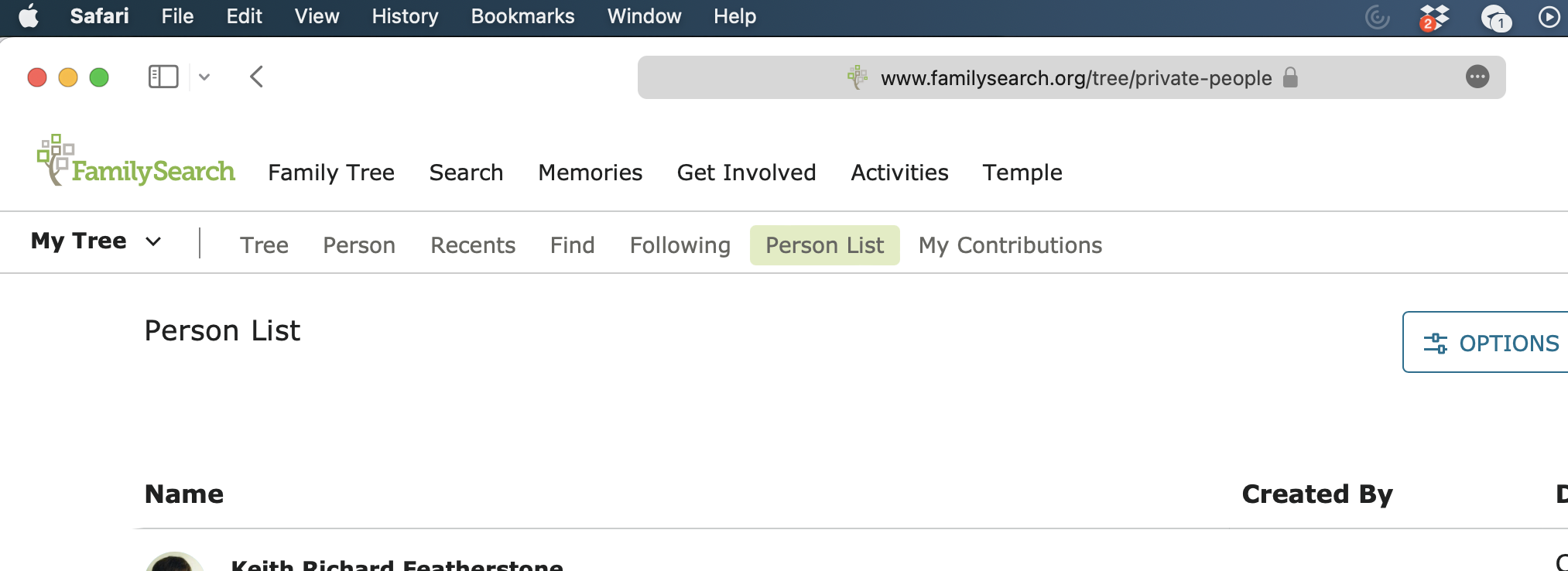Toggle the Safari sidebar icon
Viewport: 1568px width, 571px height.
(163, 77)
